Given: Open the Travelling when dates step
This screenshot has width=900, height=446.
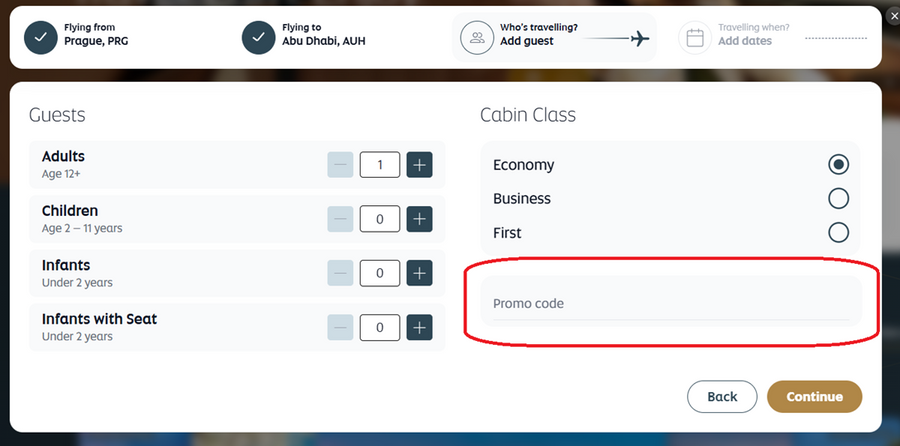Looking at the screenshot, I should tap(744, 36).
